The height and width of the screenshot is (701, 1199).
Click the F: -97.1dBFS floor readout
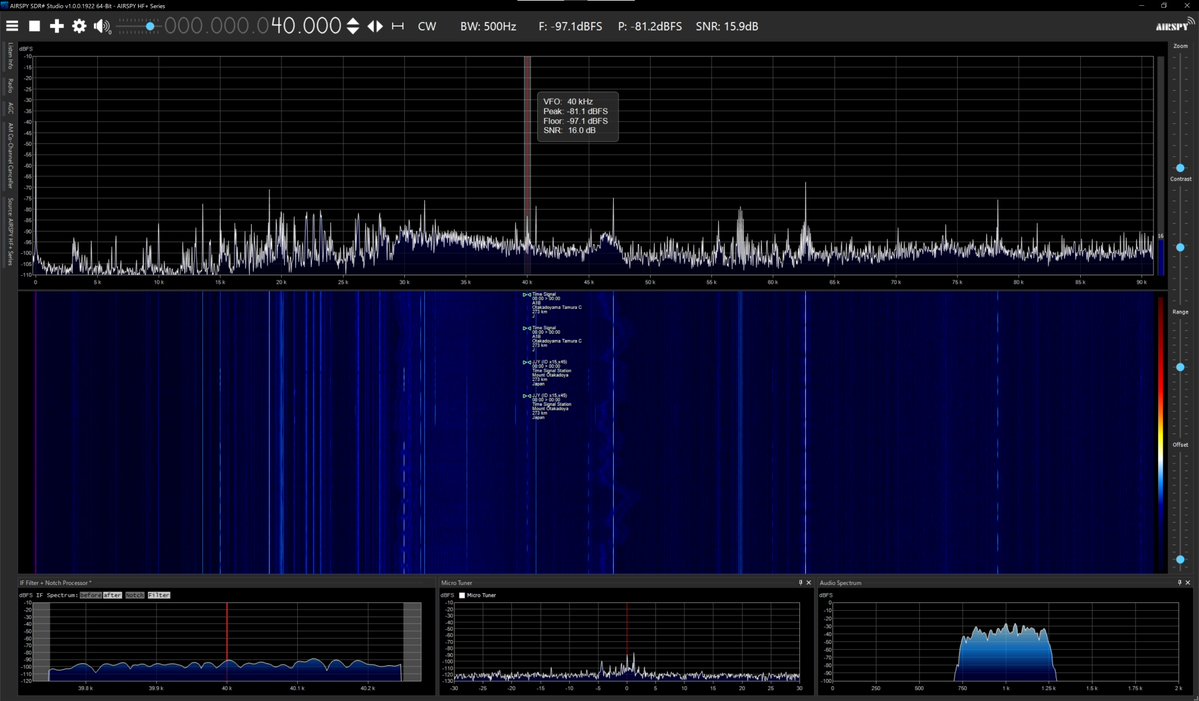570,26
